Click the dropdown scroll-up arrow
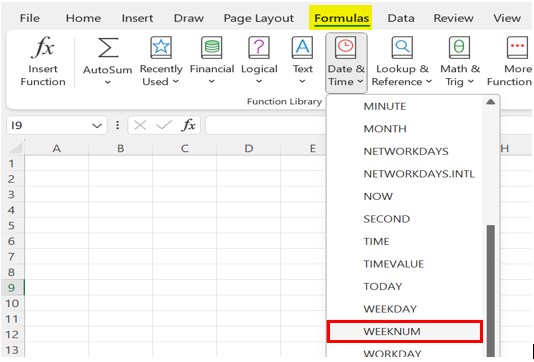This screenshot has width=534, height=362. [490, 101]
